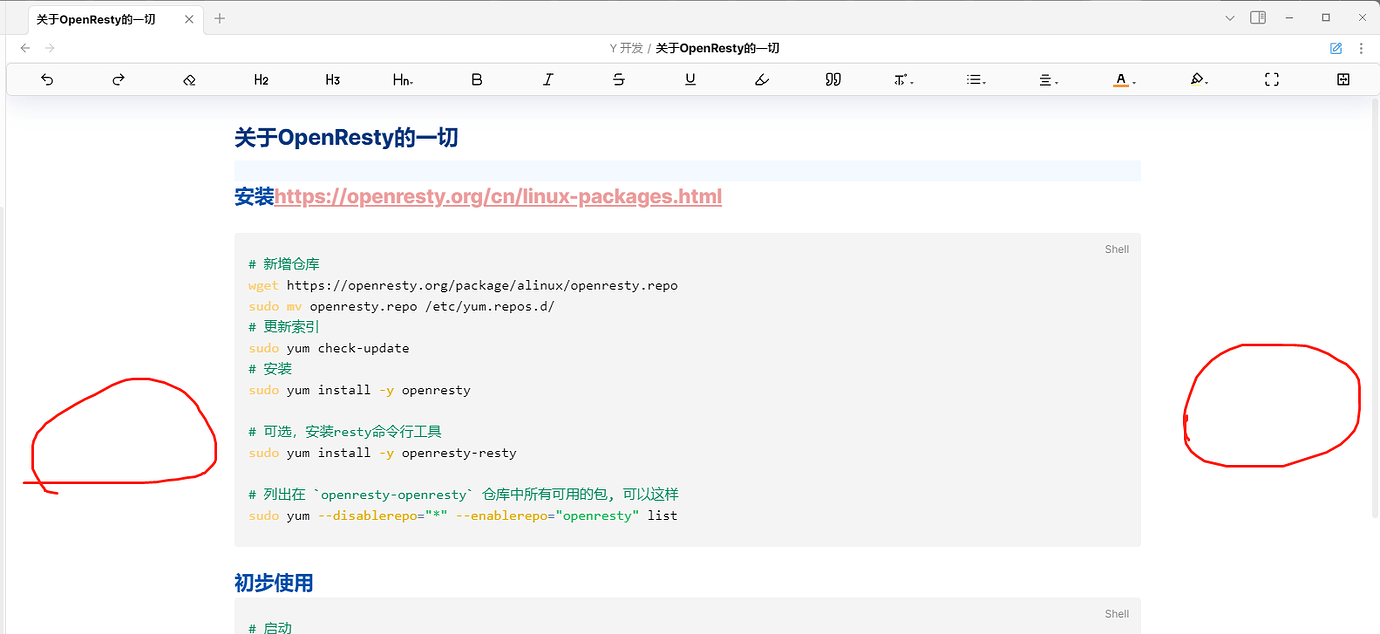Image resolution: width=1380 pixels, height=634 pixels.
Task: Apply H2 heading style
Action: (261, 80)
